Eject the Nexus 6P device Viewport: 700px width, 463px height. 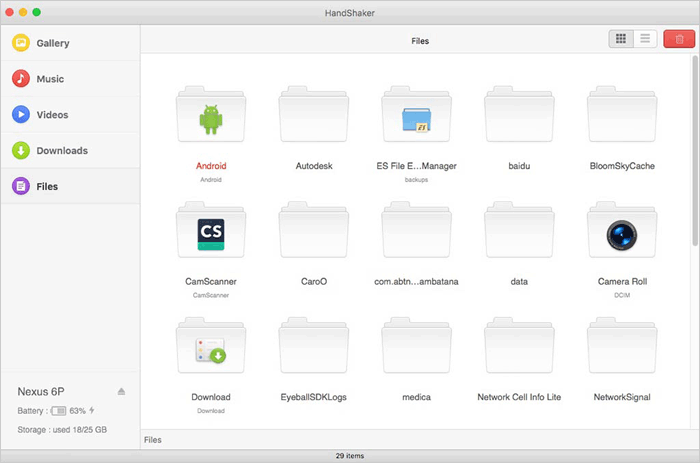click(x=122, y=391)
